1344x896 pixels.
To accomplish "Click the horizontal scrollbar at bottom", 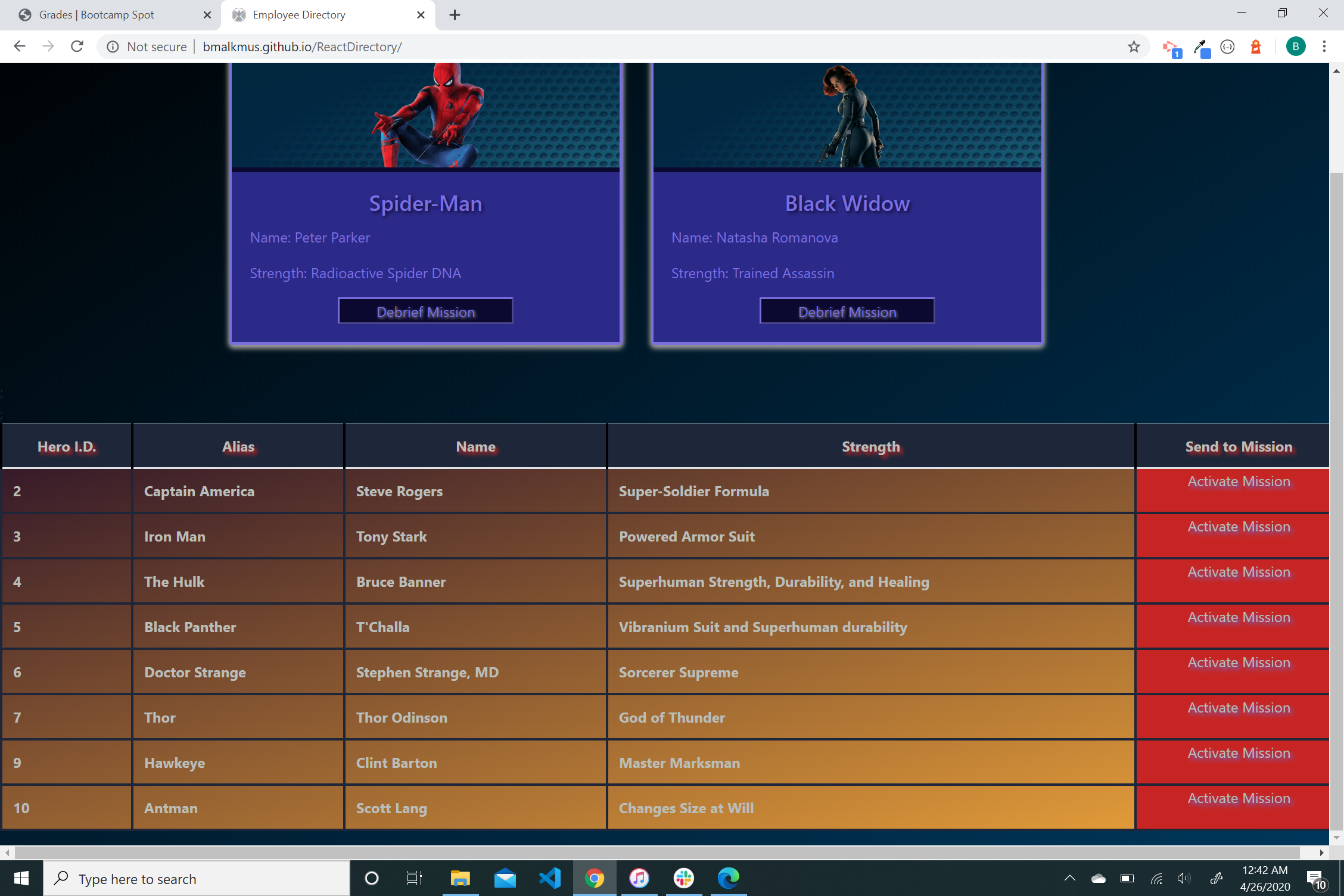I will click(x=655, y=853).
